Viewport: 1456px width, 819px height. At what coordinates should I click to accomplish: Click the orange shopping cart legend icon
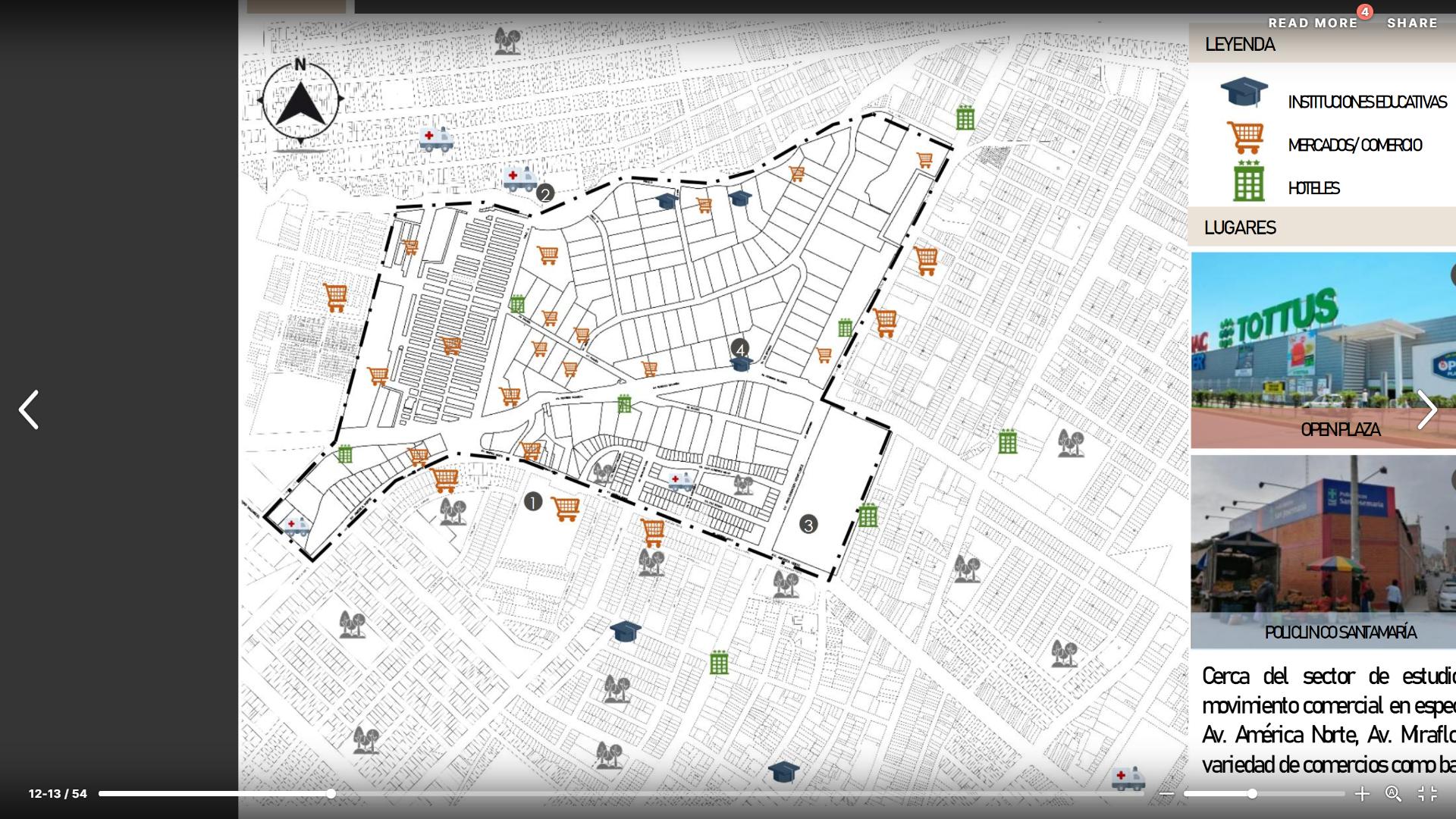click(1245, 138)
